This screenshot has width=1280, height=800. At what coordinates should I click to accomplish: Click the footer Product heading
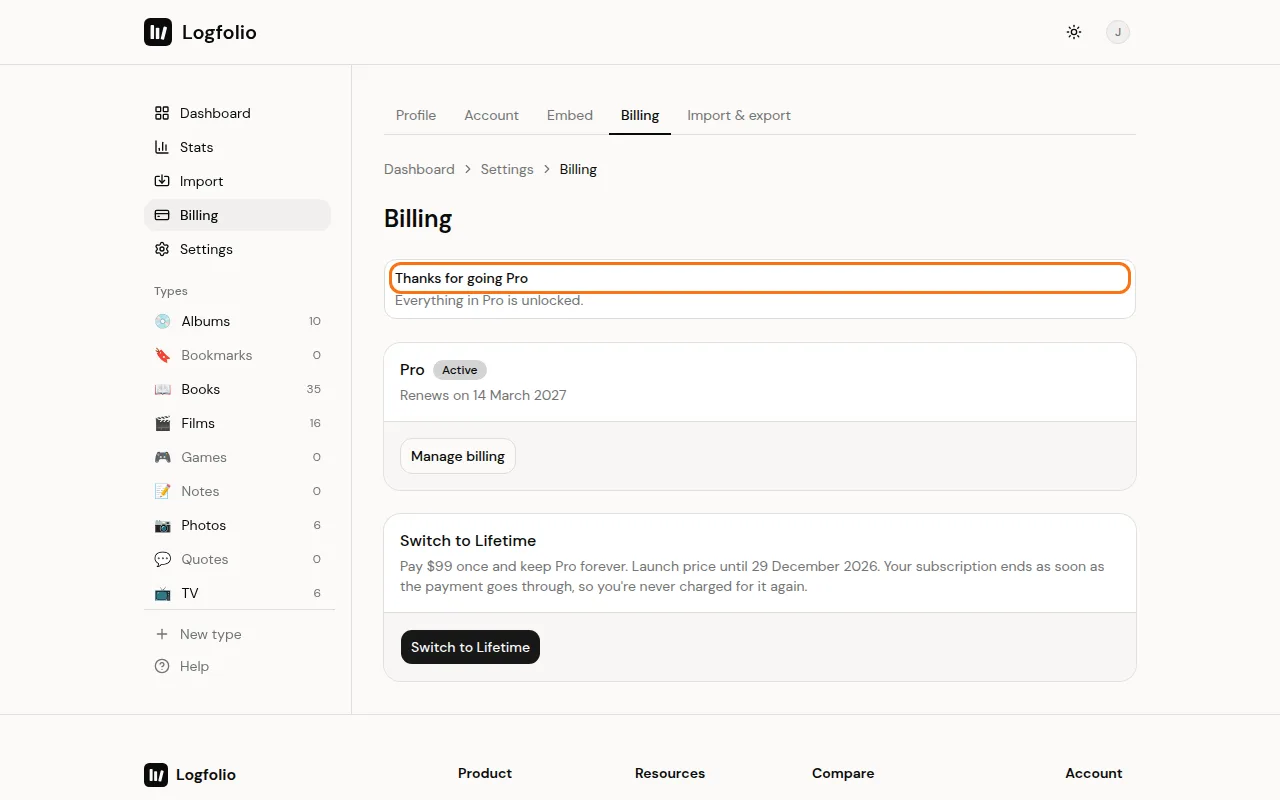(485, 773)
